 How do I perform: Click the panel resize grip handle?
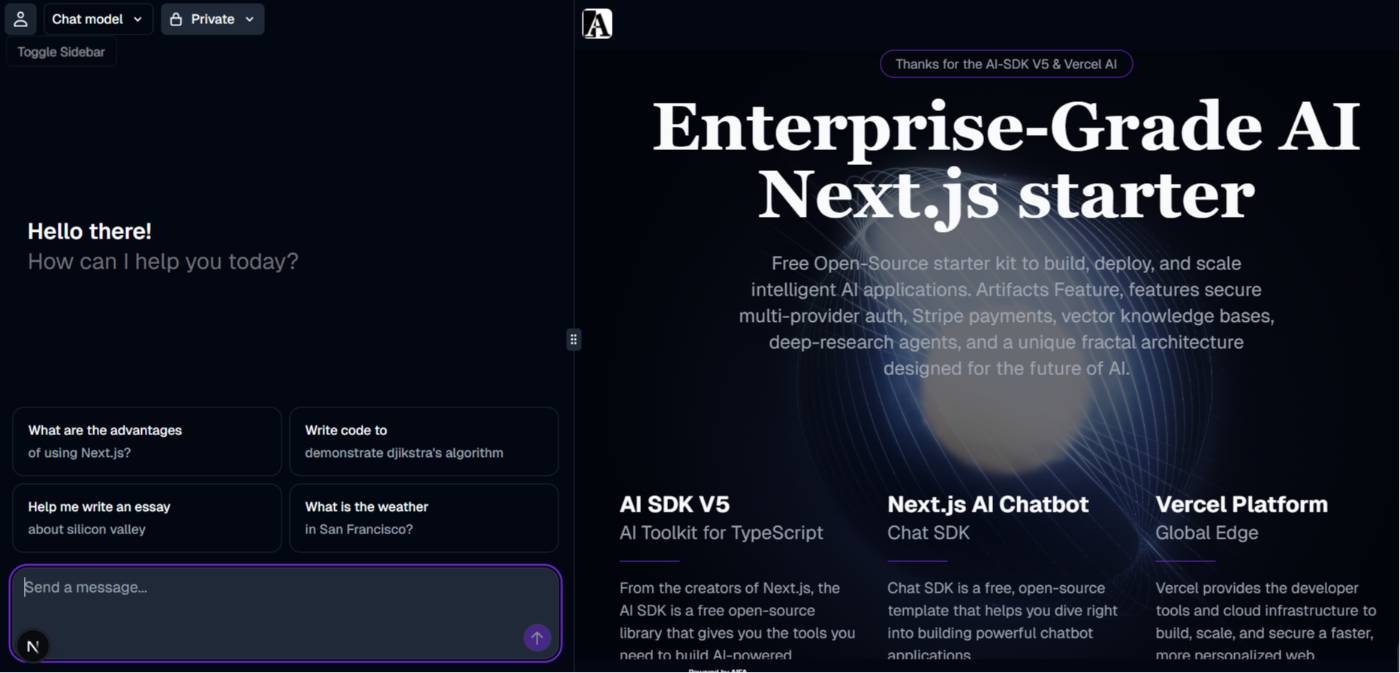[573, 339]
